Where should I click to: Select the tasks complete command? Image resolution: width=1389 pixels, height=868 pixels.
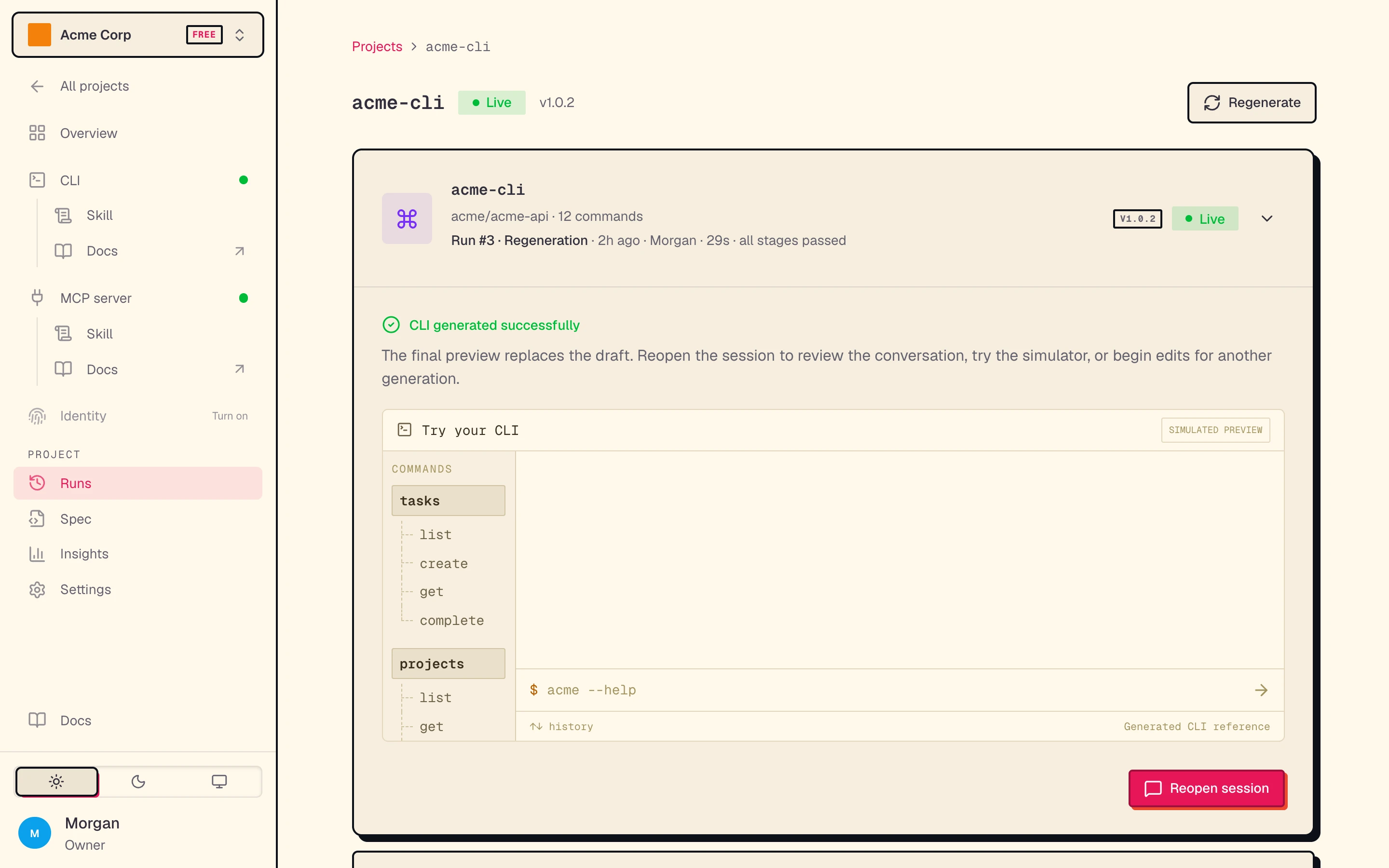pos(451,621)
